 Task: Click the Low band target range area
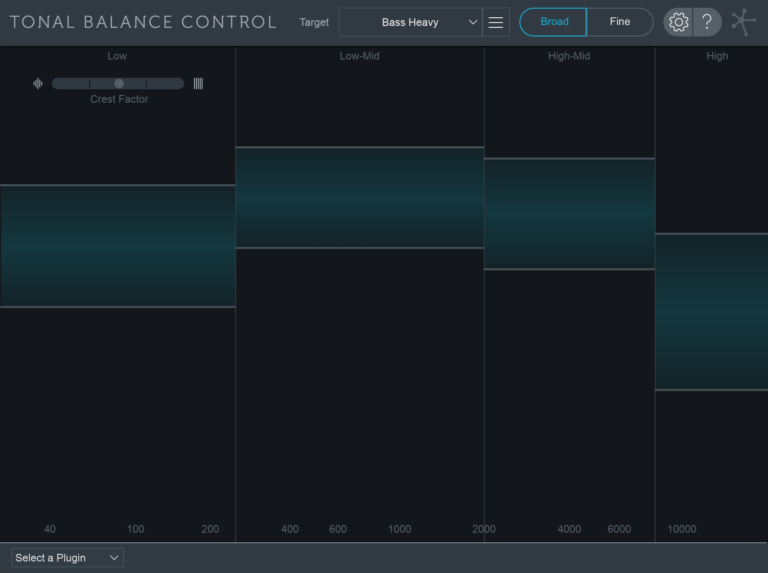click(x=118, y=246)
